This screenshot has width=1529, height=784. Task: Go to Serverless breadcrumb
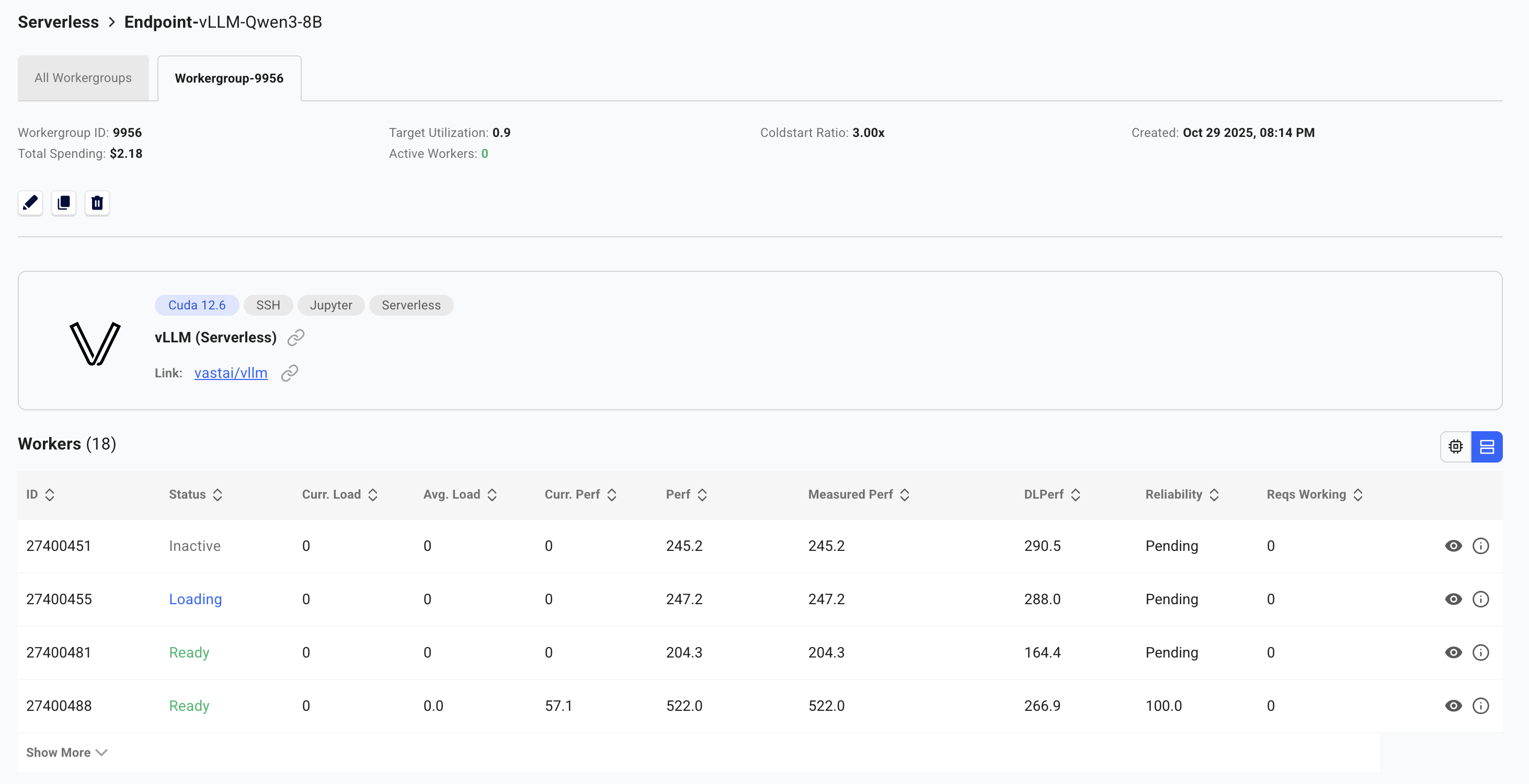tap(58, 22)
